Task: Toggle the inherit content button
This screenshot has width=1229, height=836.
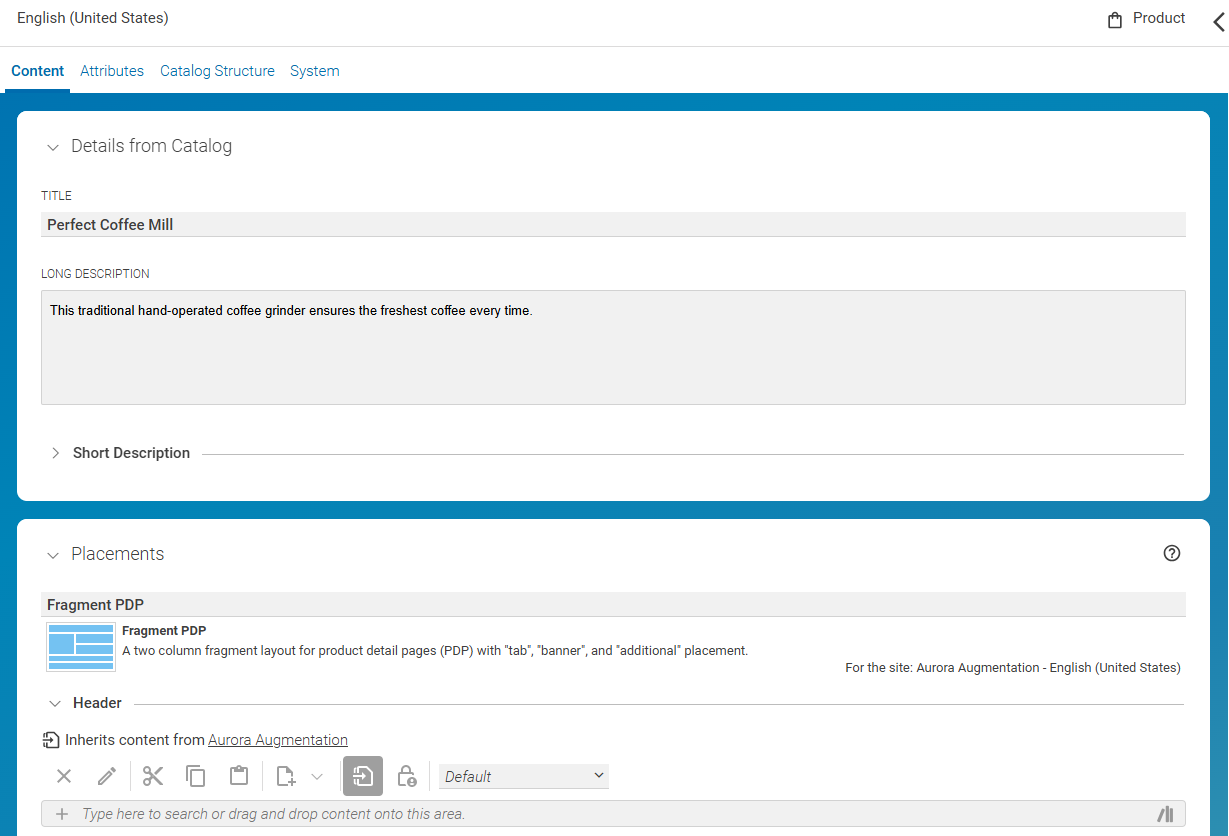Action: (x=363, y=776)
